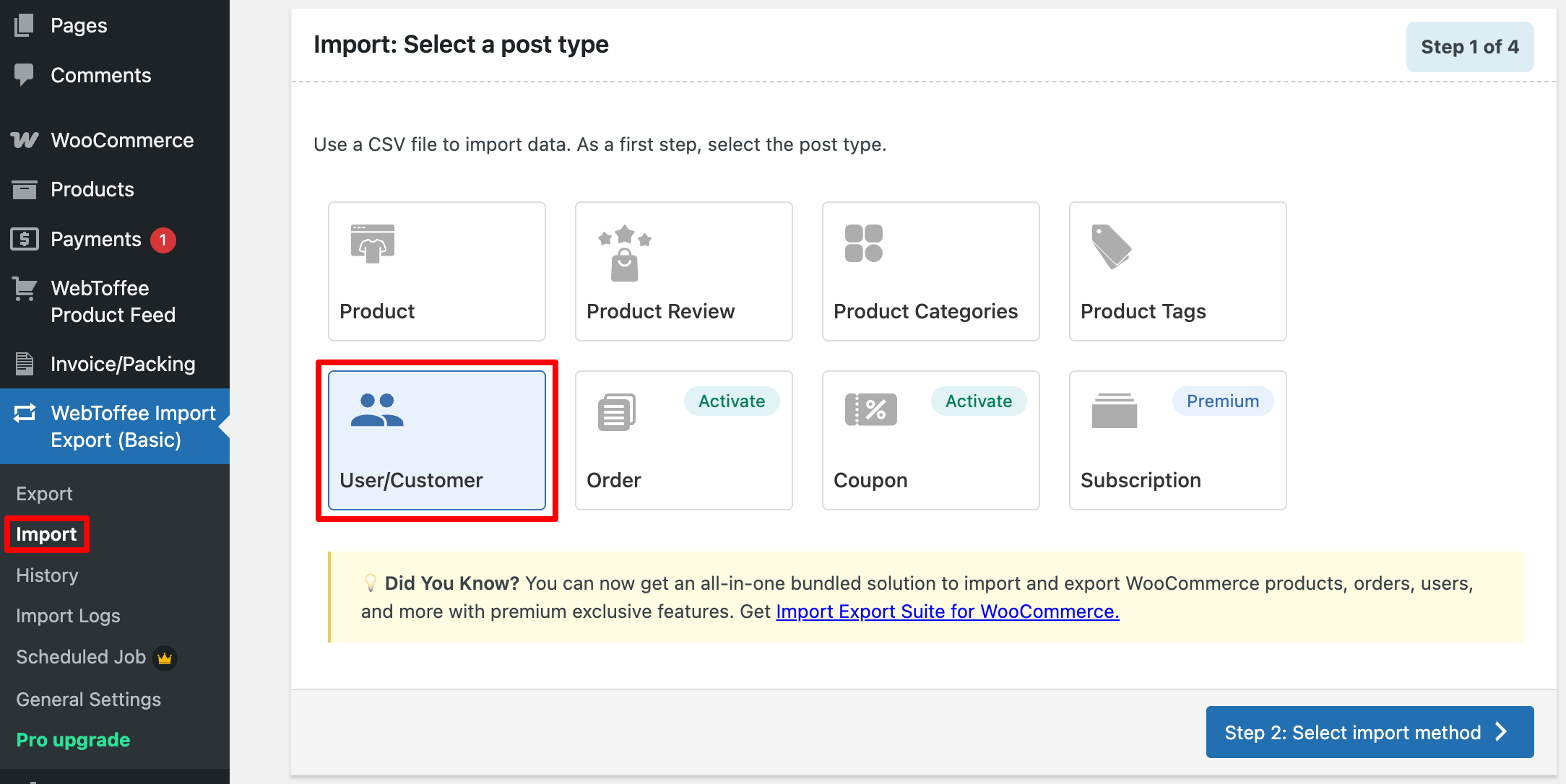The image size is (1566, 784).
Task: Click the Product Categories grid icon
Action: (x=864, y=243)
